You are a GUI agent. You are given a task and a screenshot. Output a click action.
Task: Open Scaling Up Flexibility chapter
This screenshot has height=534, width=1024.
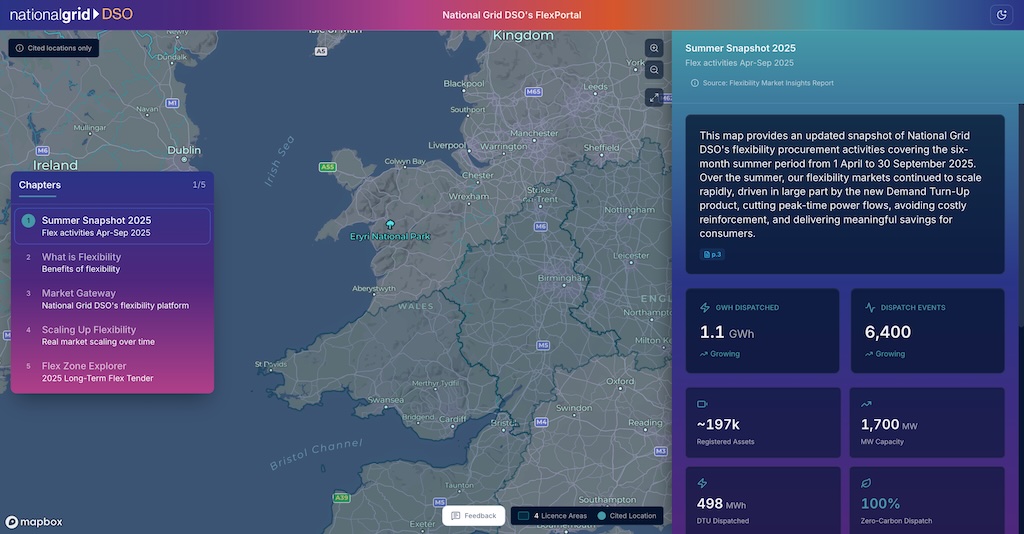(98, 335)
